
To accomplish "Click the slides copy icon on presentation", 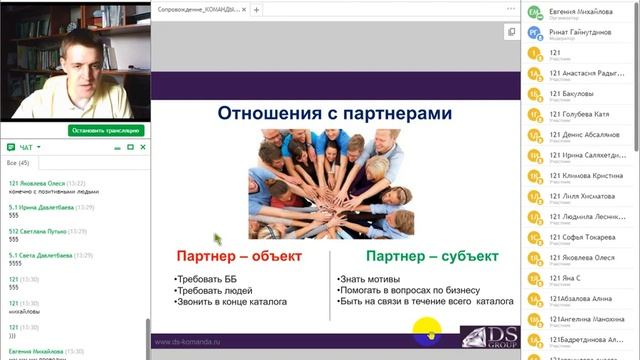I will click(511, 32).
